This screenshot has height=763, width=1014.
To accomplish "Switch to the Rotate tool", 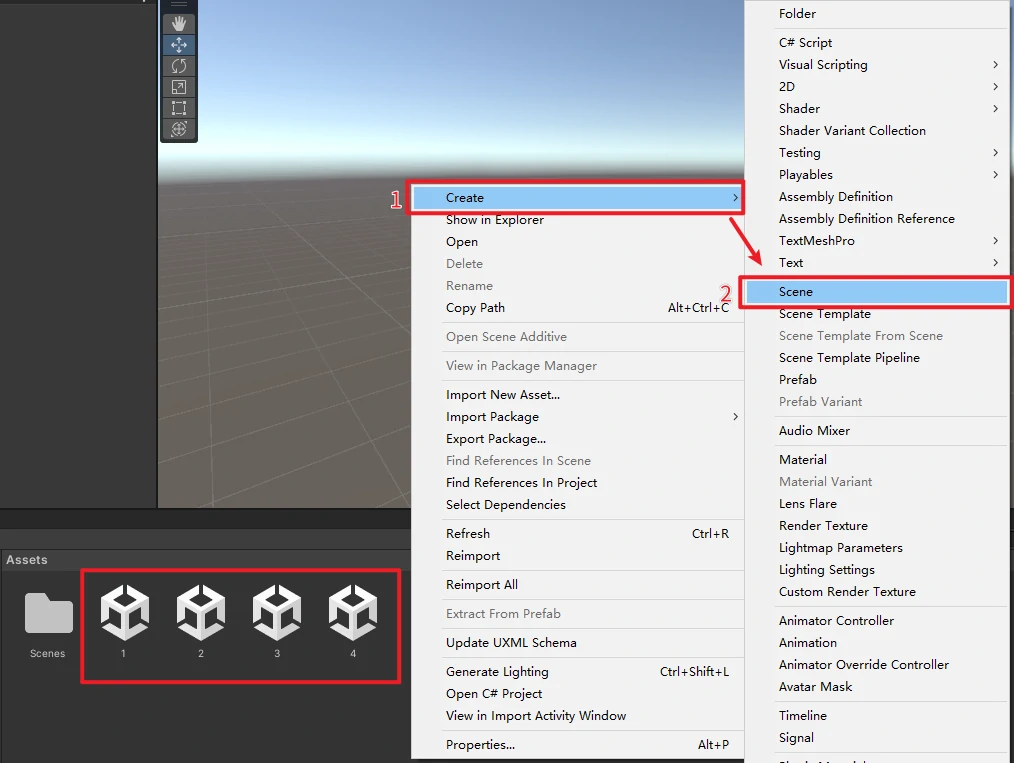I will [179, 66].
